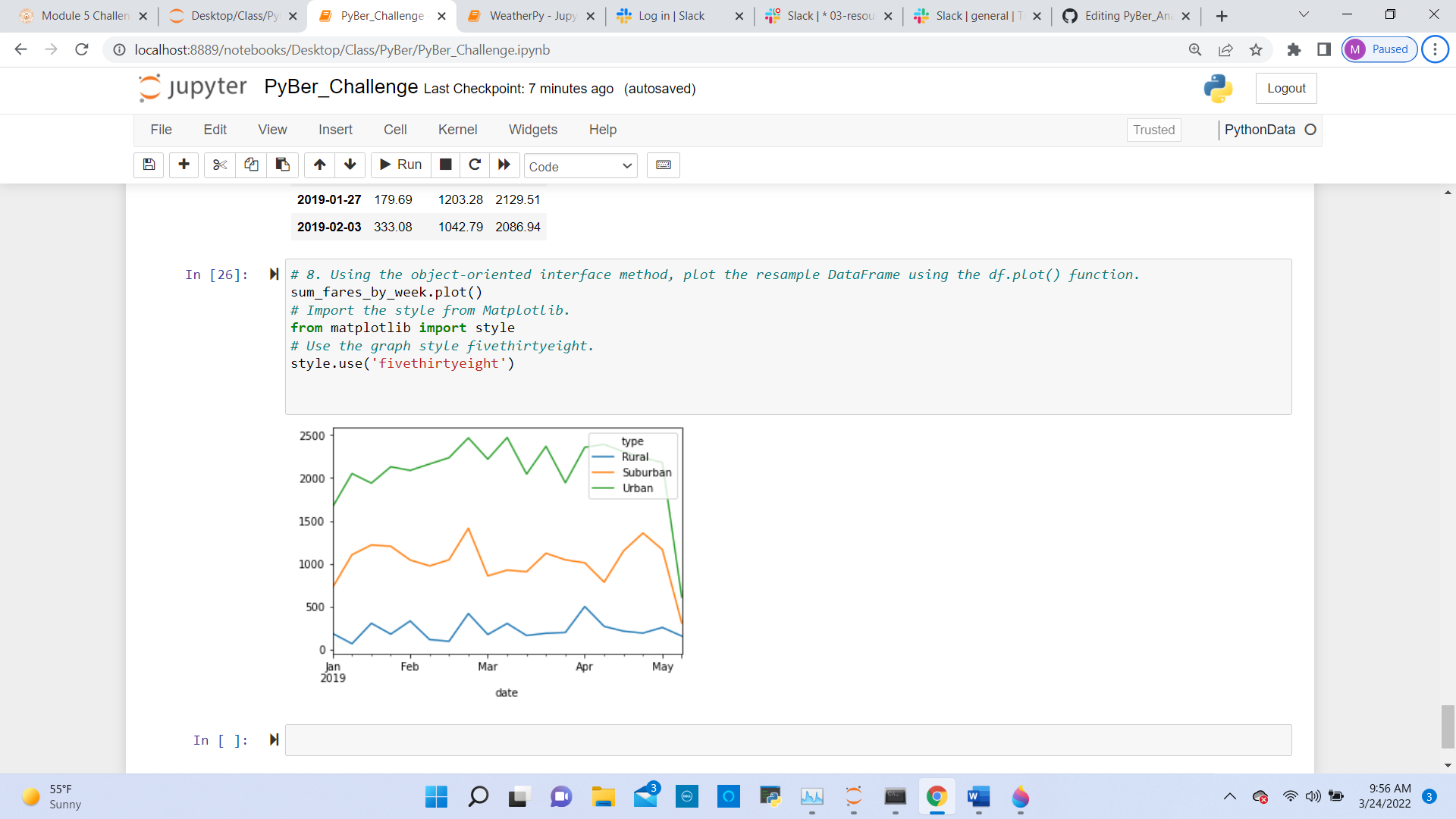Click the Trusted notebook indicator
The image size is (1456, 819).
pos(1153,130)
